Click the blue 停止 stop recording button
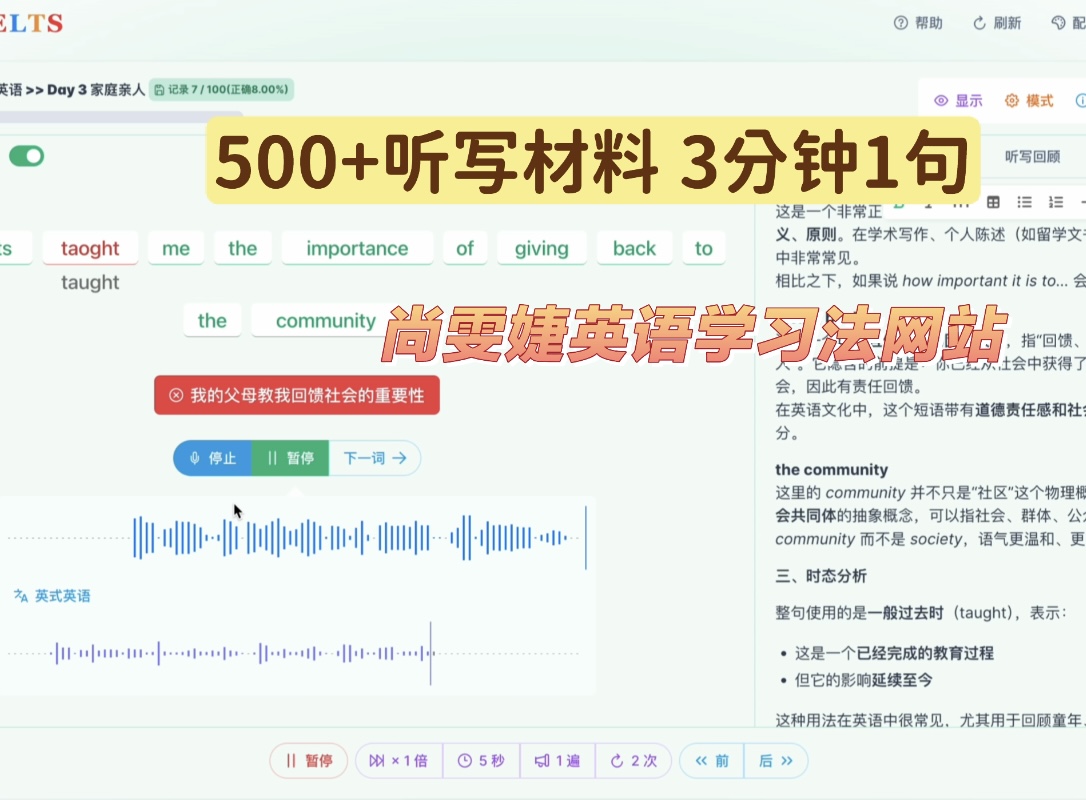The height and width of the screenshot is (800, 1086). coord(212,458)
